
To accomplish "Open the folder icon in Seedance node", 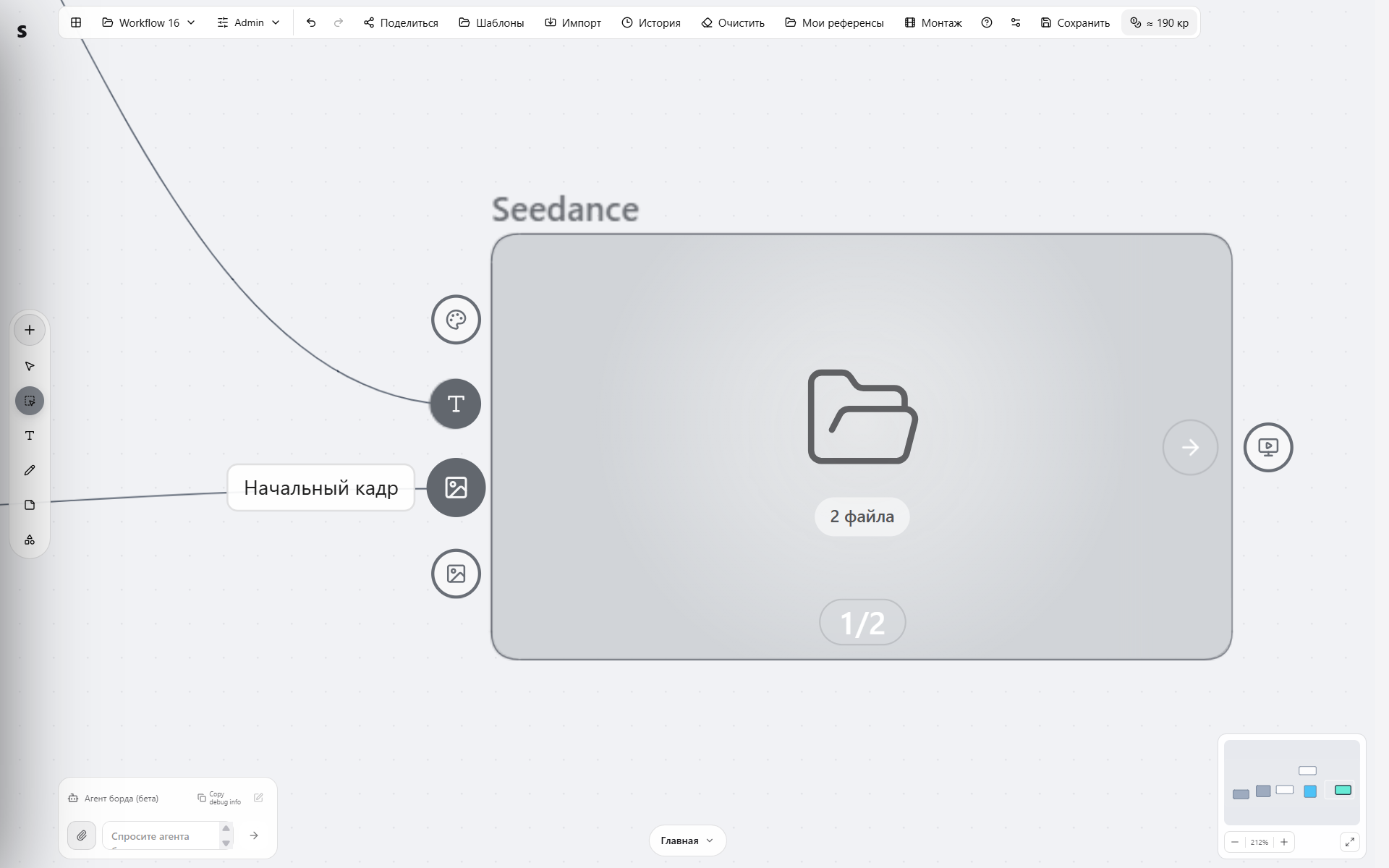I will (862, 417).
